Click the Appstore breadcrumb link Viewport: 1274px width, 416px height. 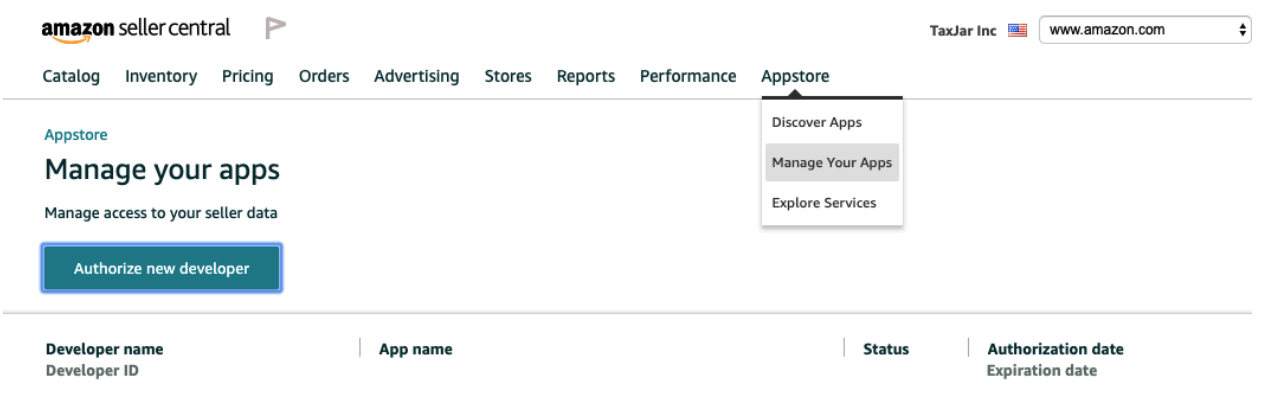pos(76,133)
